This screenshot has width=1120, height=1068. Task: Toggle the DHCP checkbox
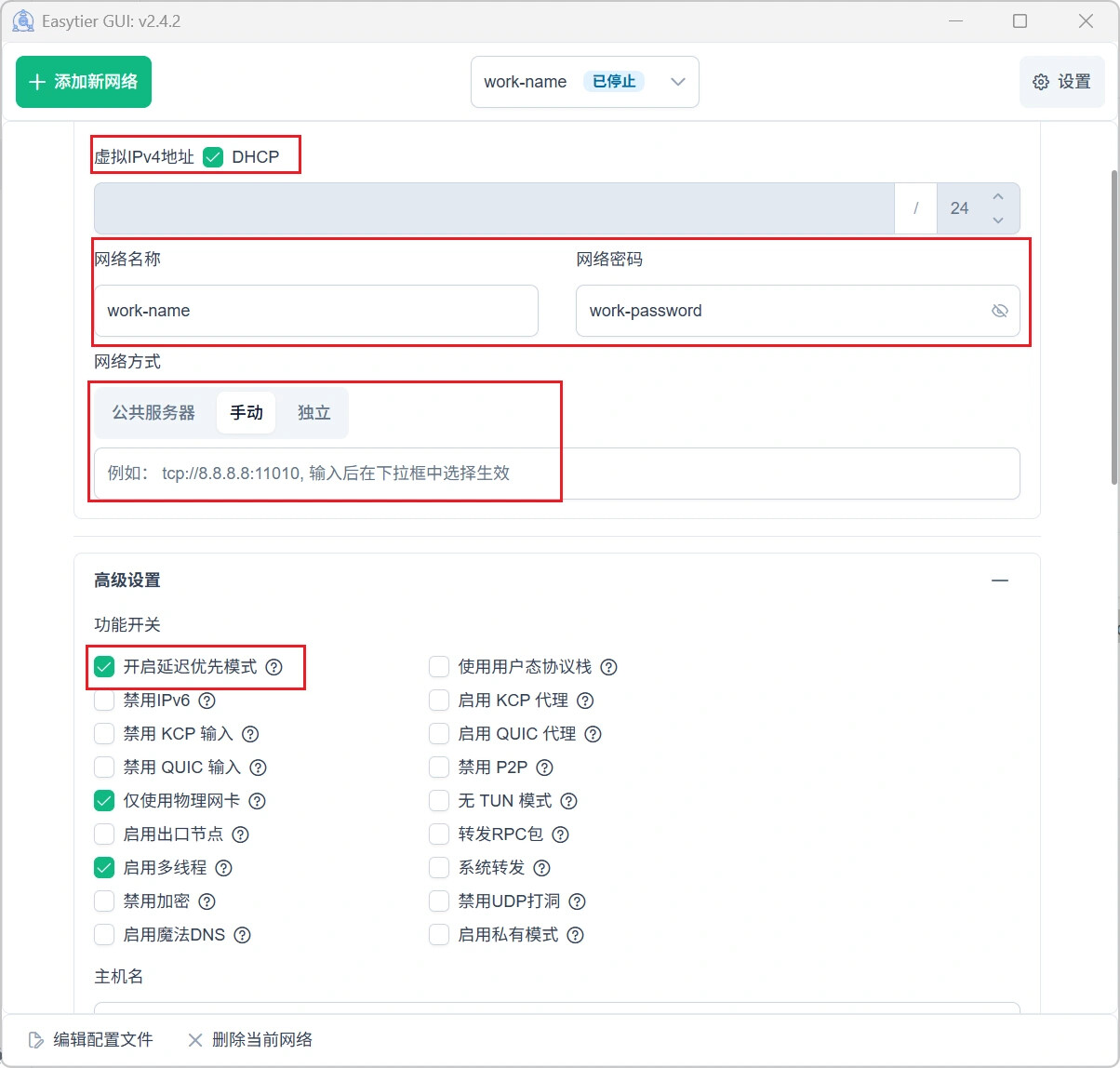click(x=214, y=157)
